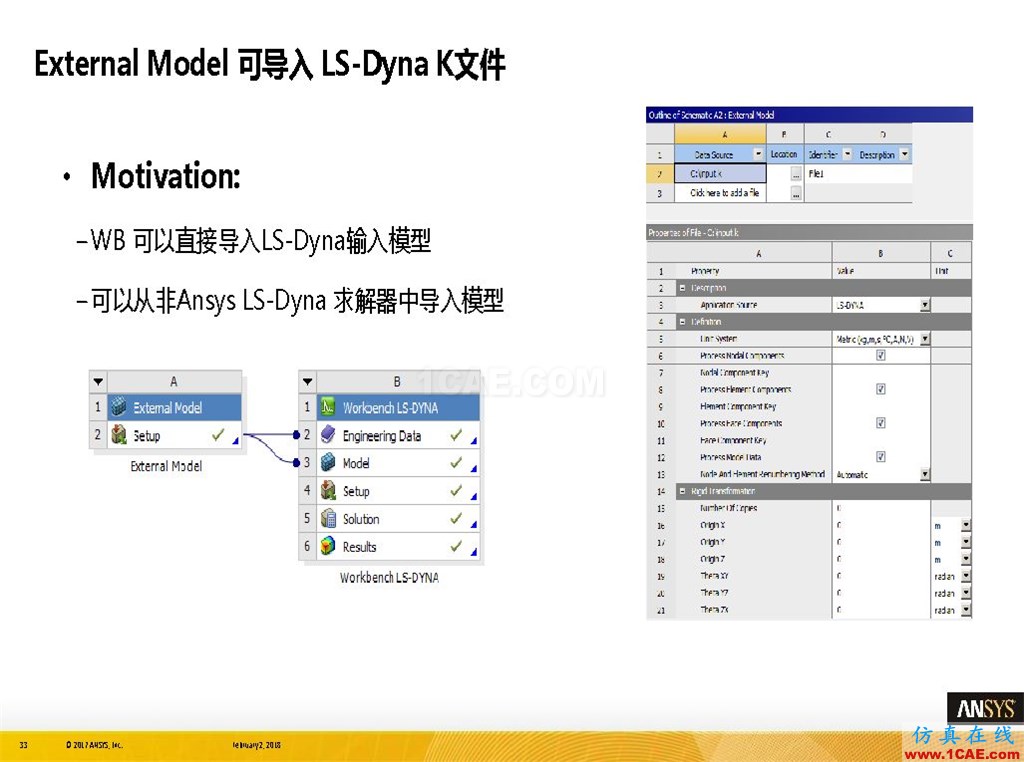Screen dimensions: 1024x762
Task: Click the Origin X value field
Action: point(881,525)
